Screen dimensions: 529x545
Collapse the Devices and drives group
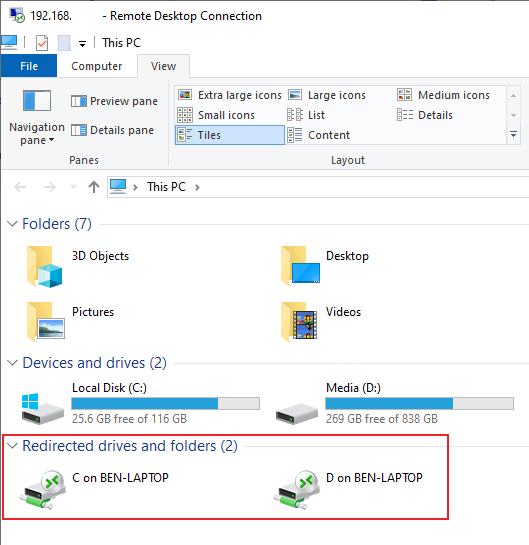tap(12, 363)
